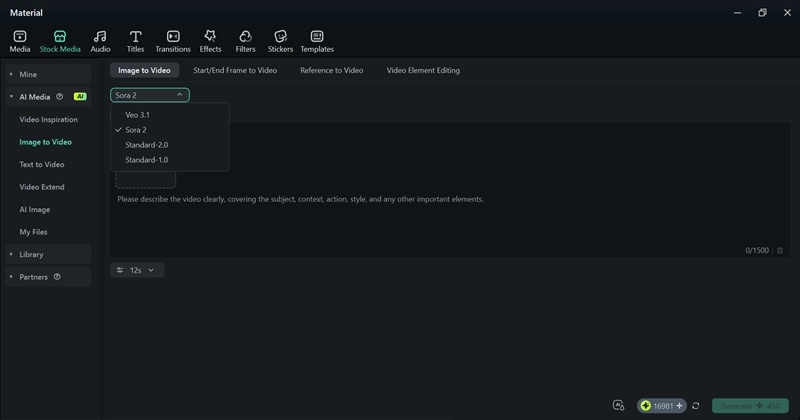Add credits with the plus icon
Viewport: 800px width, 420px height.
click(679, 406)
